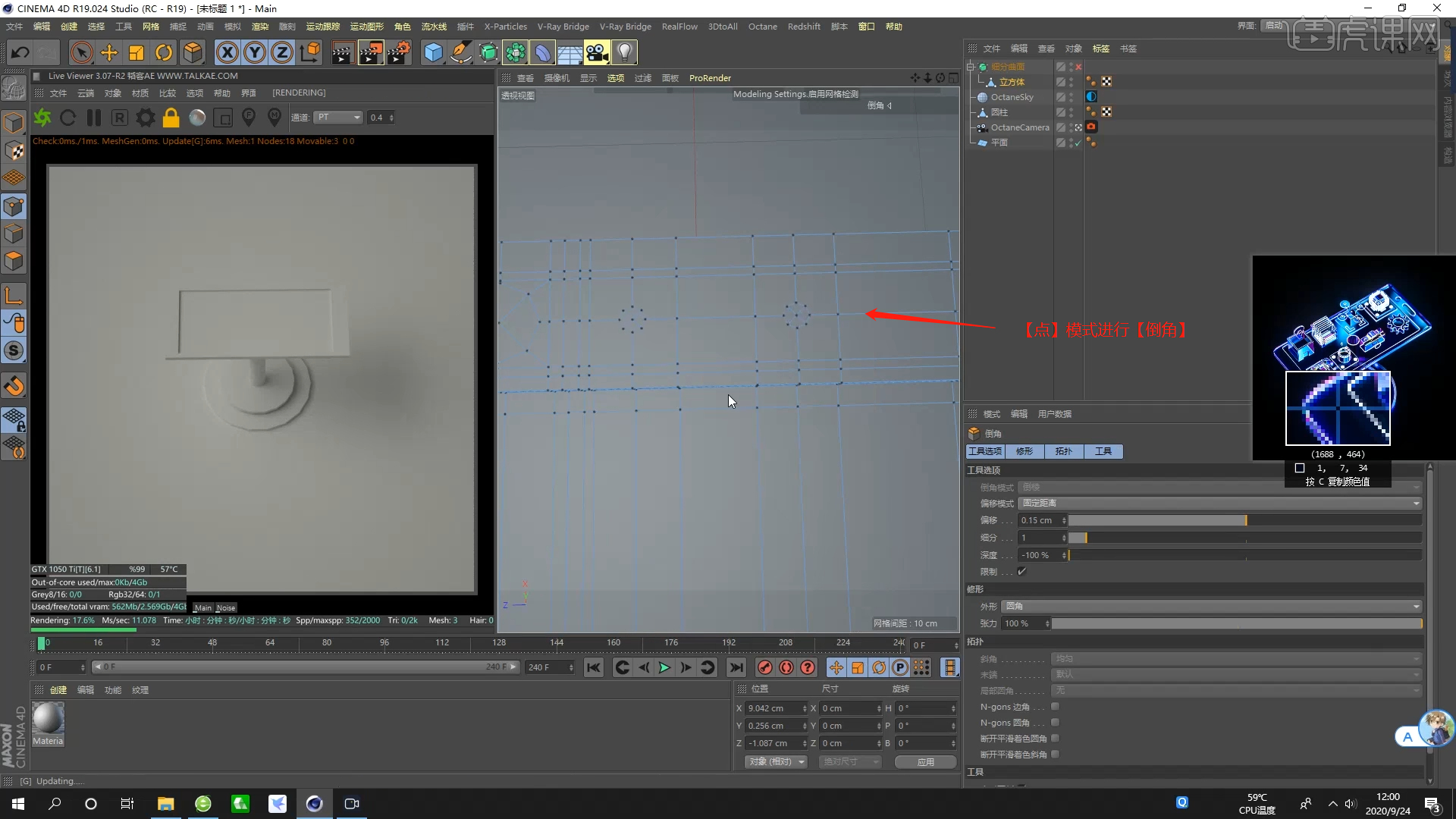Play the animation forward
The height and width of the screenshot is (819, 1456).
(664, 667)
